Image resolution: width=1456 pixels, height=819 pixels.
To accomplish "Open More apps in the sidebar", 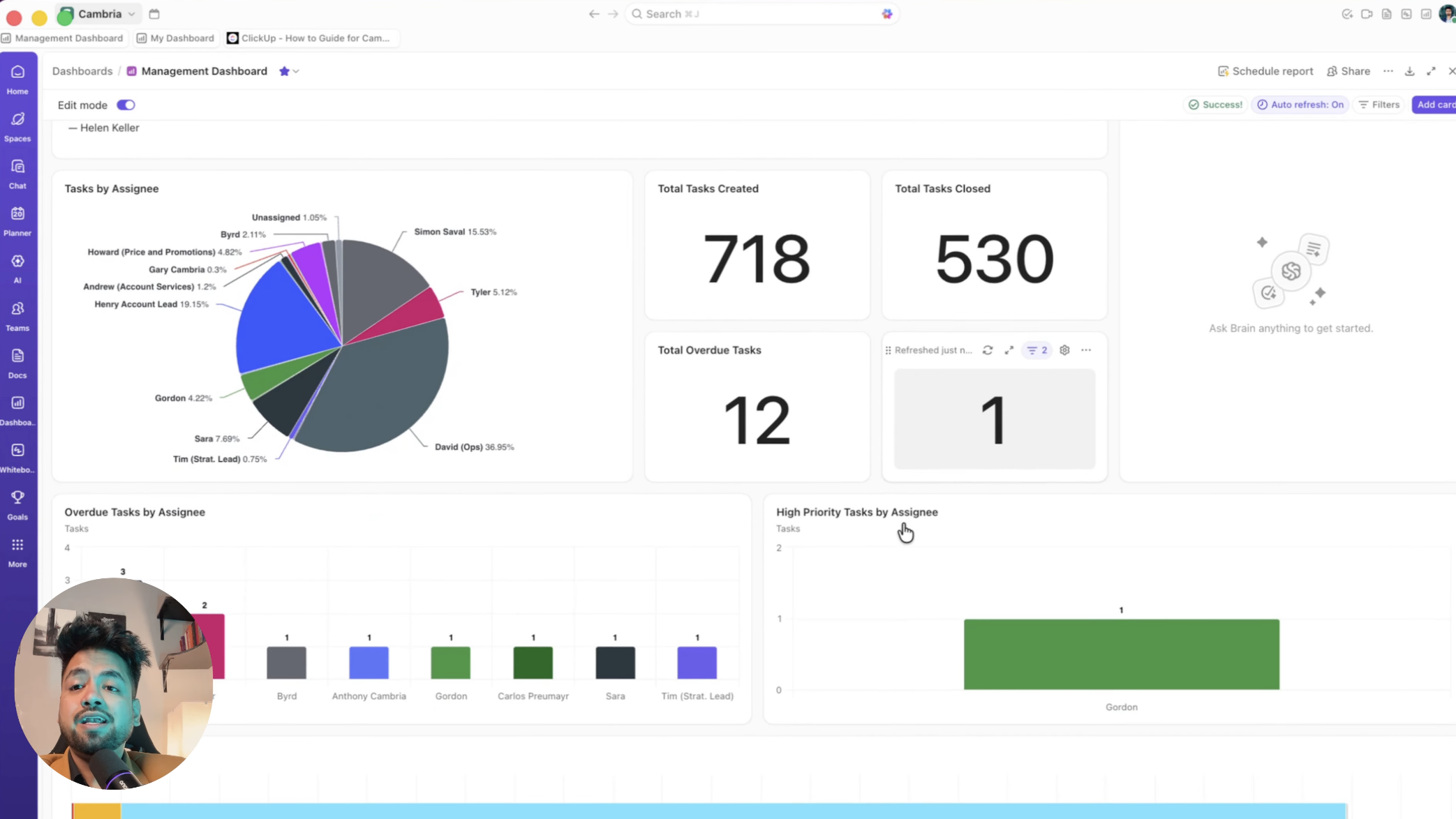I will 17,553.
